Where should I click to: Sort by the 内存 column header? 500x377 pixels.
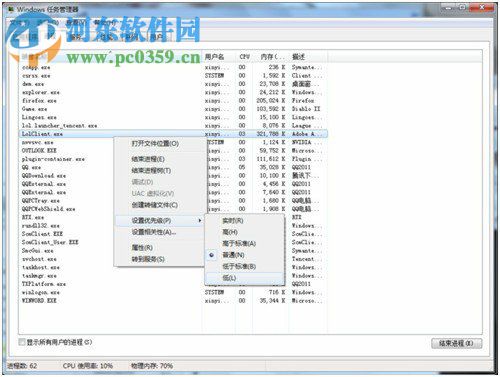(x=270, y=57)
